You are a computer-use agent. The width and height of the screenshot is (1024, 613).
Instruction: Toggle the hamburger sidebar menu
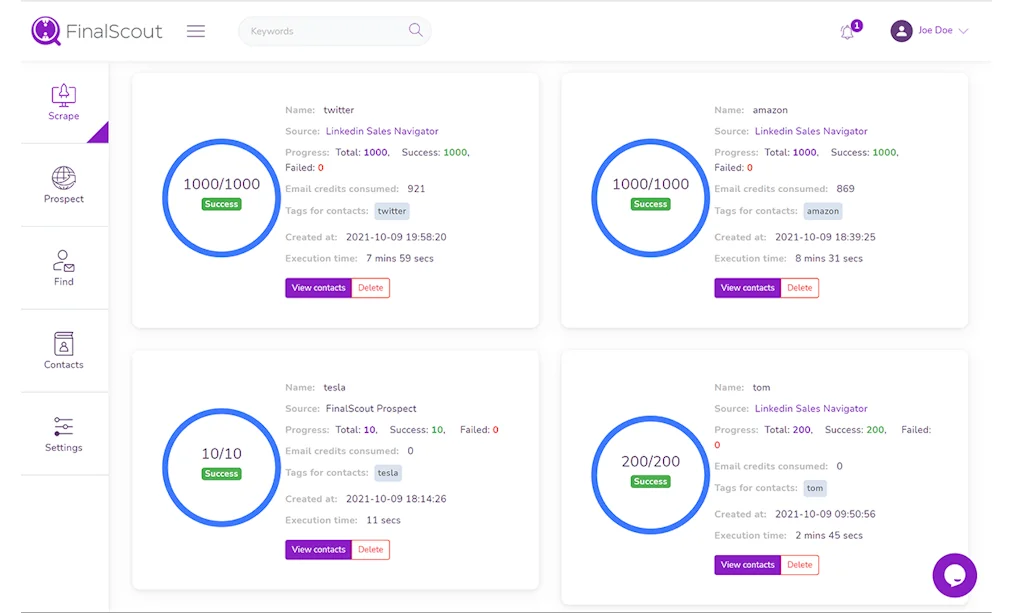(x=196, y=31)
